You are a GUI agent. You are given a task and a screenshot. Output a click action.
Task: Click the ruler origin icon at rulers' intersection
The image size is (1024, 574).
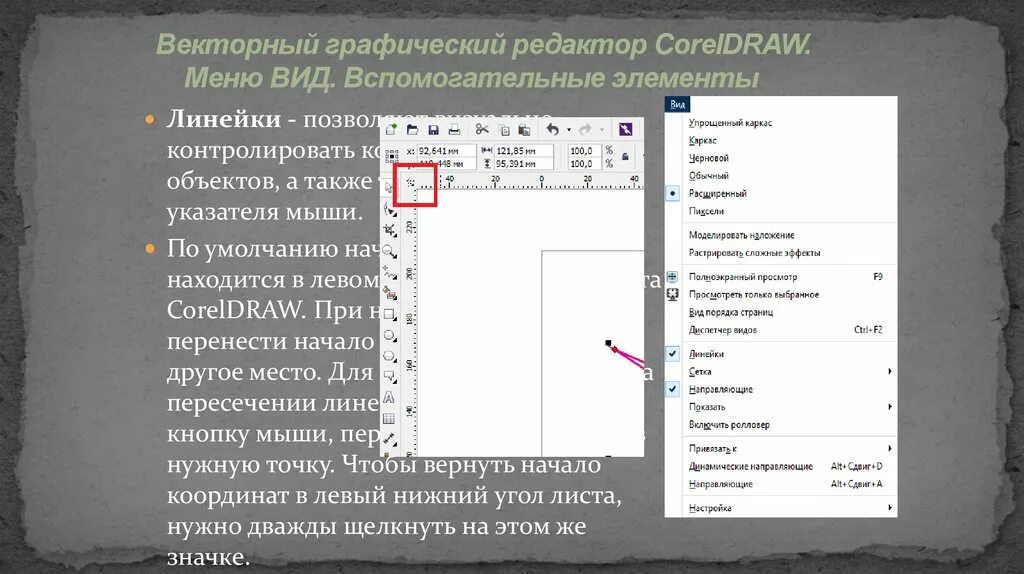coord(411,183)
